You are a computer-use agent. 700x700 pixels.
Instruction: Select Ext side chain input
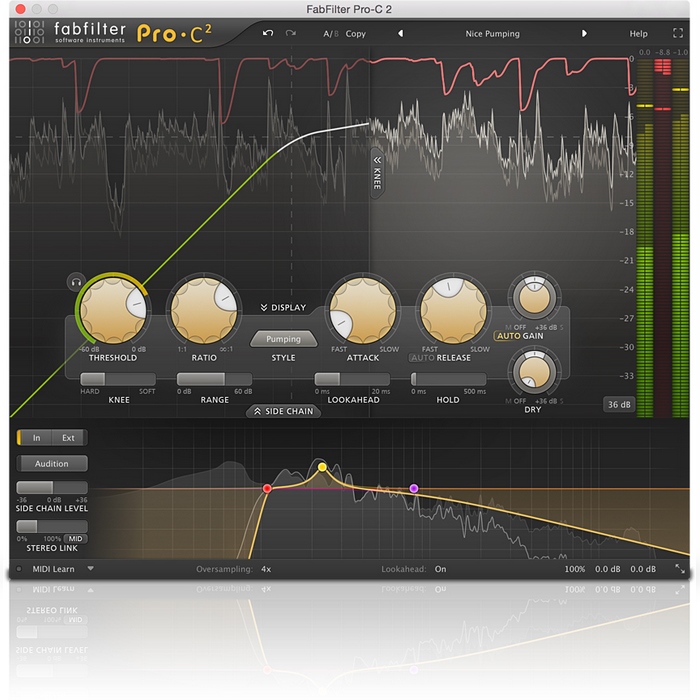click(68, 437)
